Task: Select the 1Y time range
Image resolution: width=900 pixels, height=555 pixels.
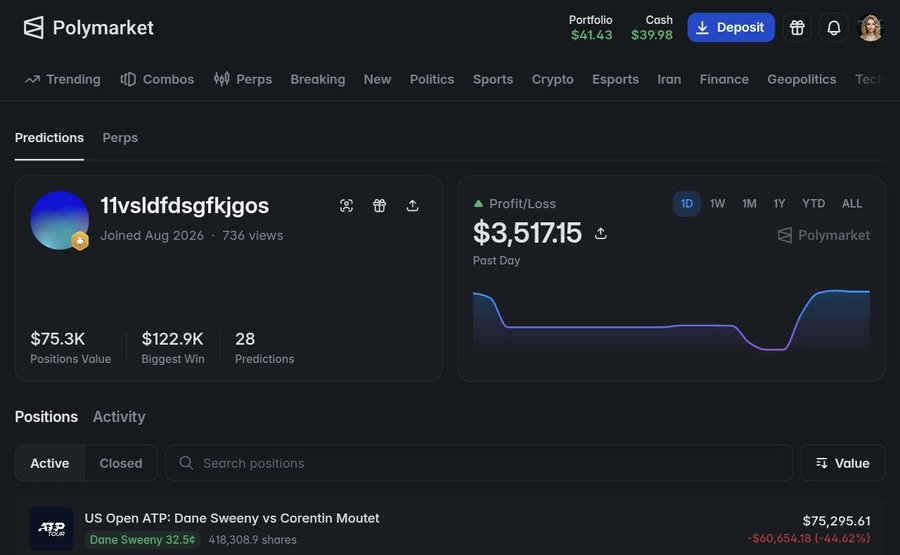Action: point(779,204)
